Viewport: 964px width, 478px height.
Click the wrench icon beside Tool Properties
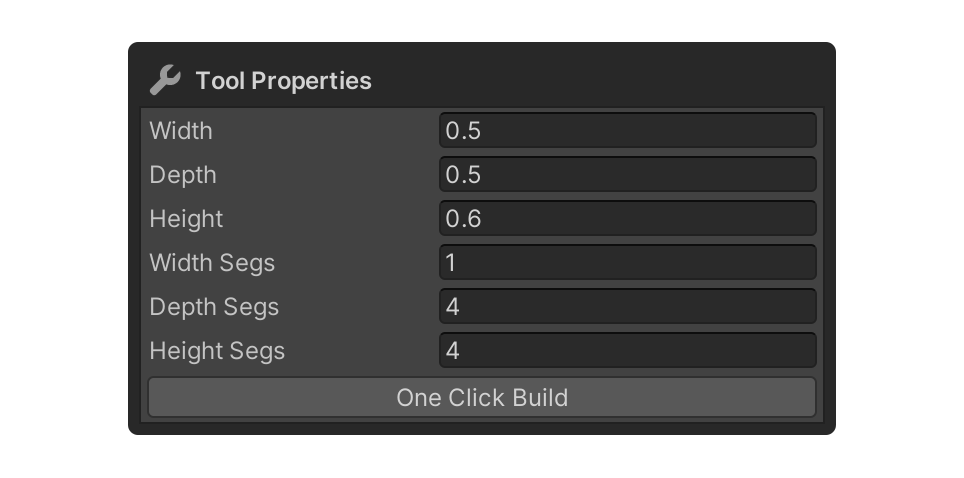[164, 80]
